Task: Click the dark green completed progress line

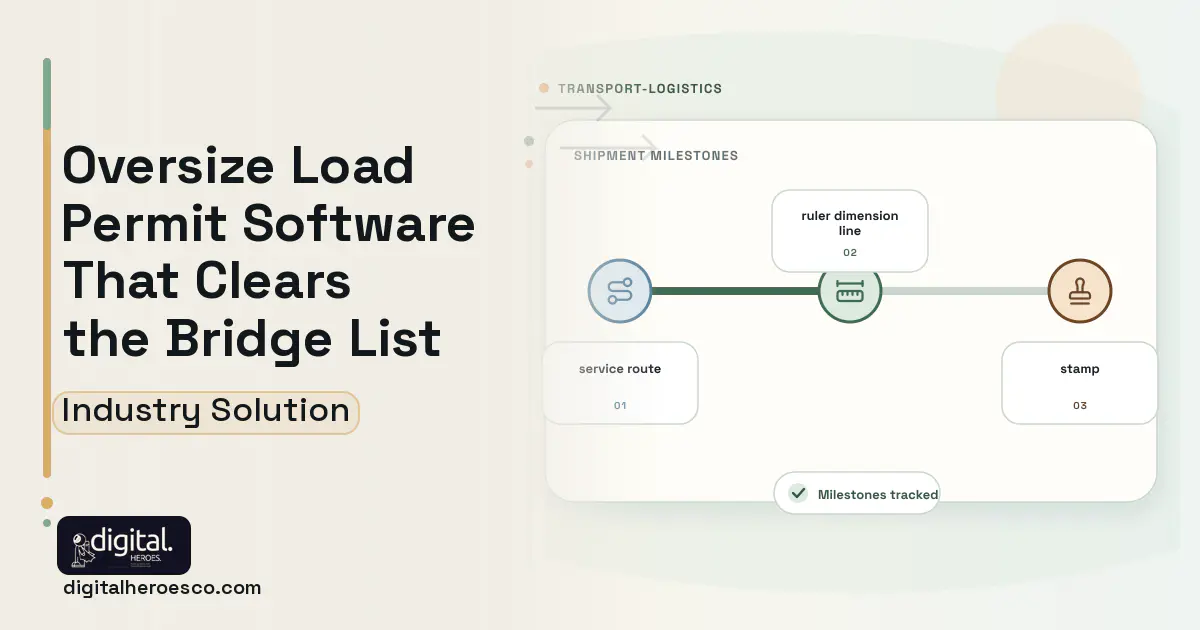Action: [735, 291]
